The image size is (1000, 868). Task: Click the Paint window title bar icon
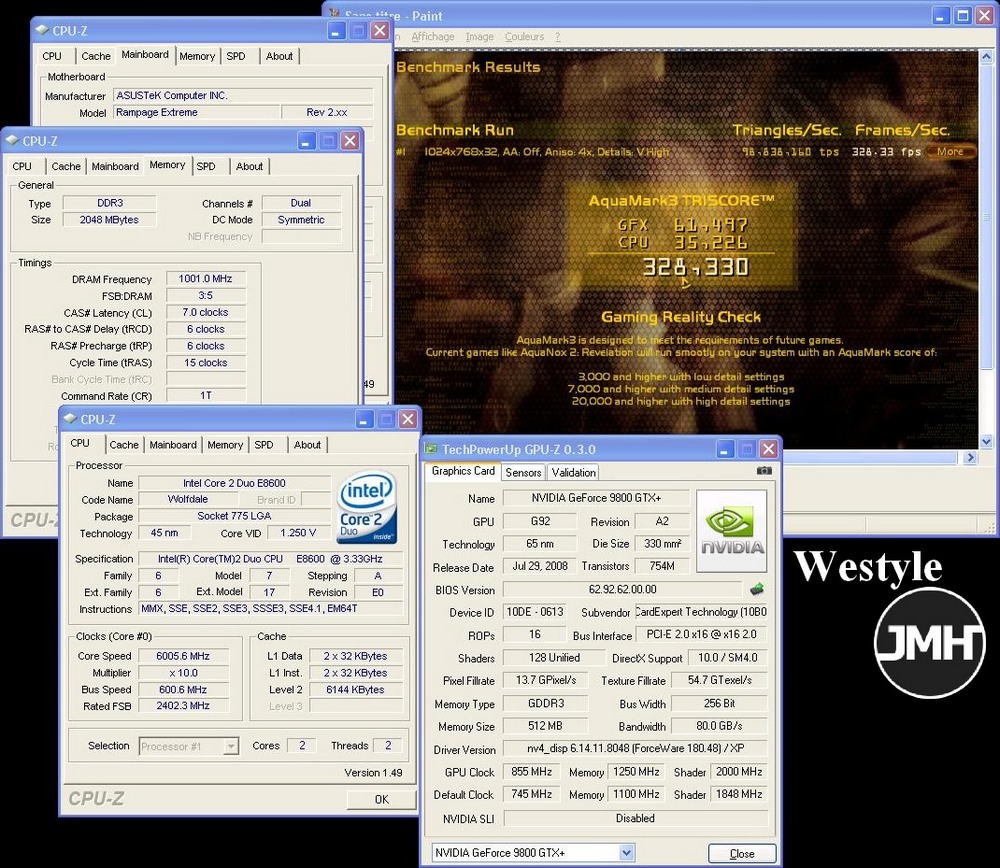(334, 14)
